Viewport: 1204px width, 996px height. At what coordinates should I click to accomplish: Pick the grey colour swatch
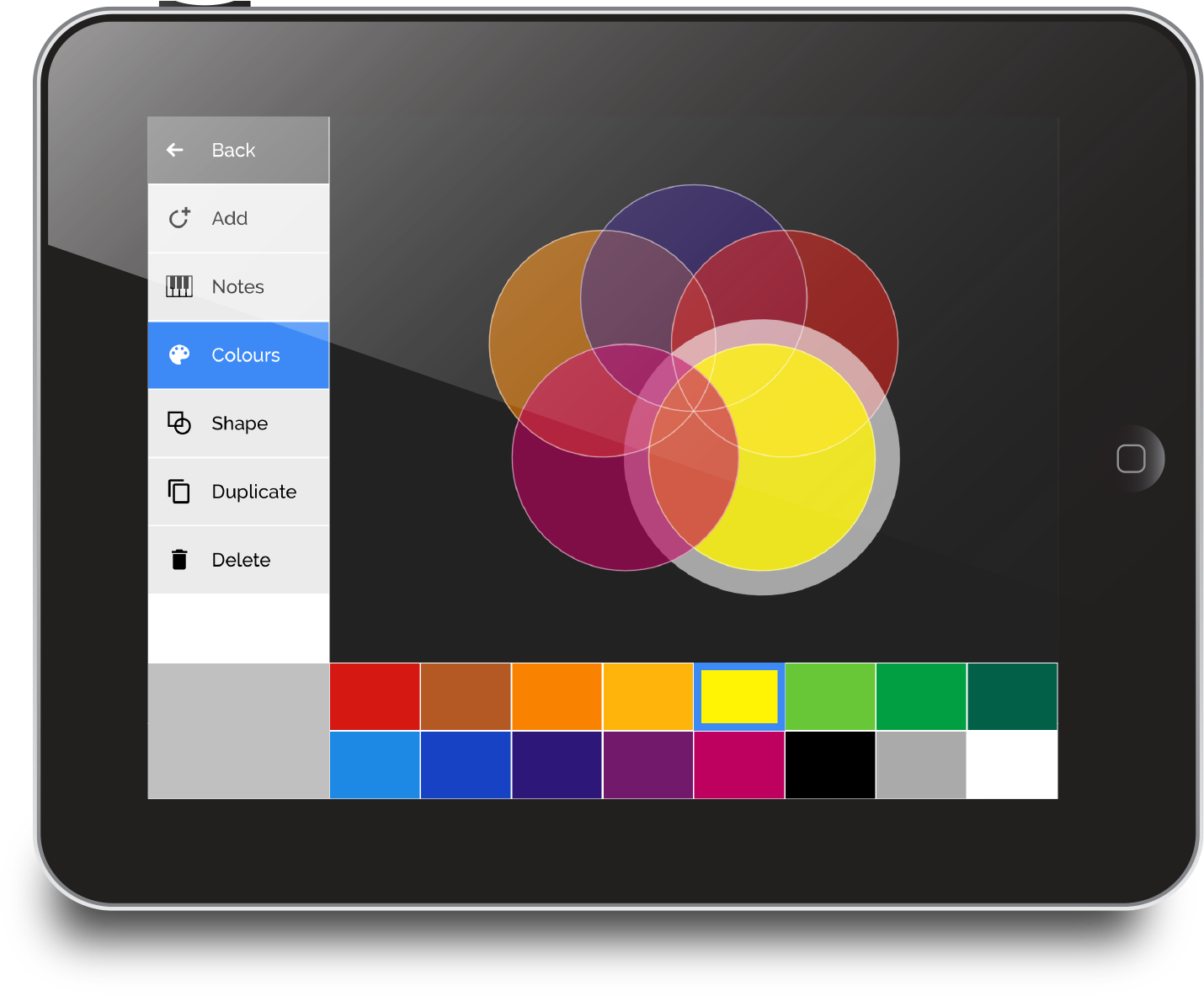coord(921,764)
